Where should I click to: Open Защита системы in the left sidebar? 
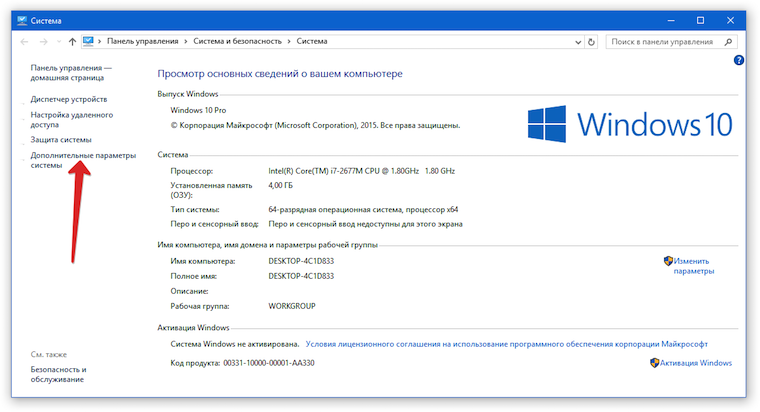point(61,140)
